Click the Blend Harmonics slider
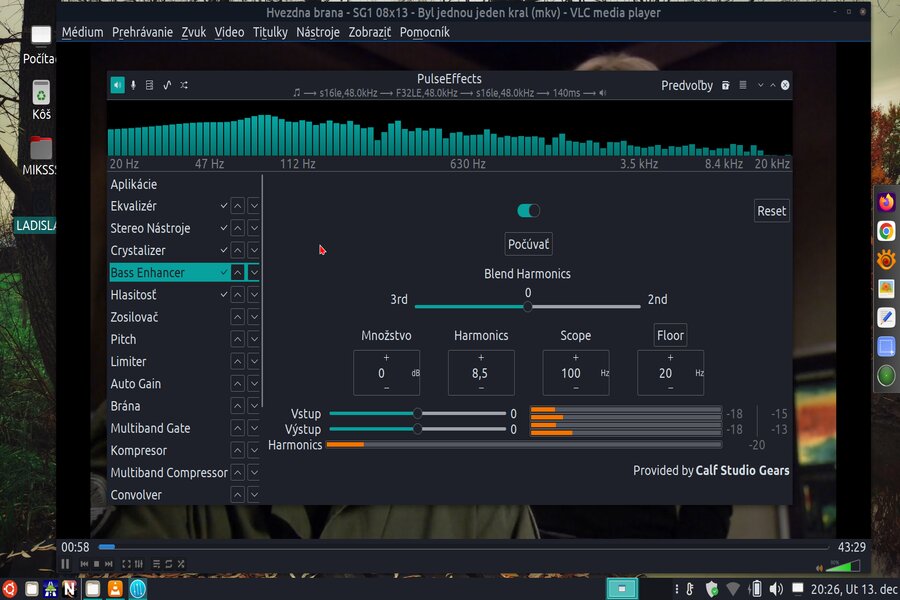 coord(527,306)
